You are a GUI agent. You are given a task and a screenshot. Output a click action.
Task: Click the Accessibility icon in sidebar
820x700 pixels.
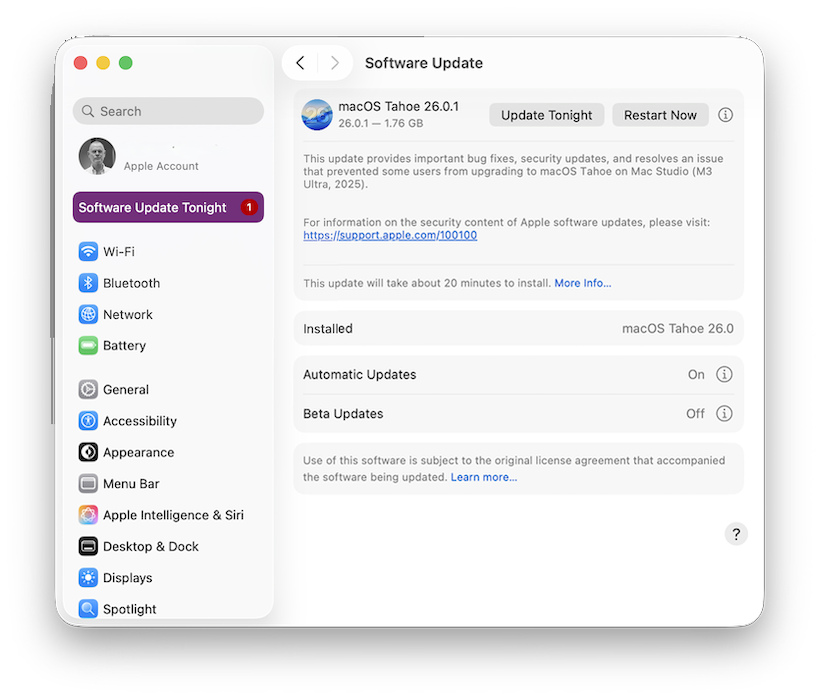pyautogui.click(x=88, y=421)
